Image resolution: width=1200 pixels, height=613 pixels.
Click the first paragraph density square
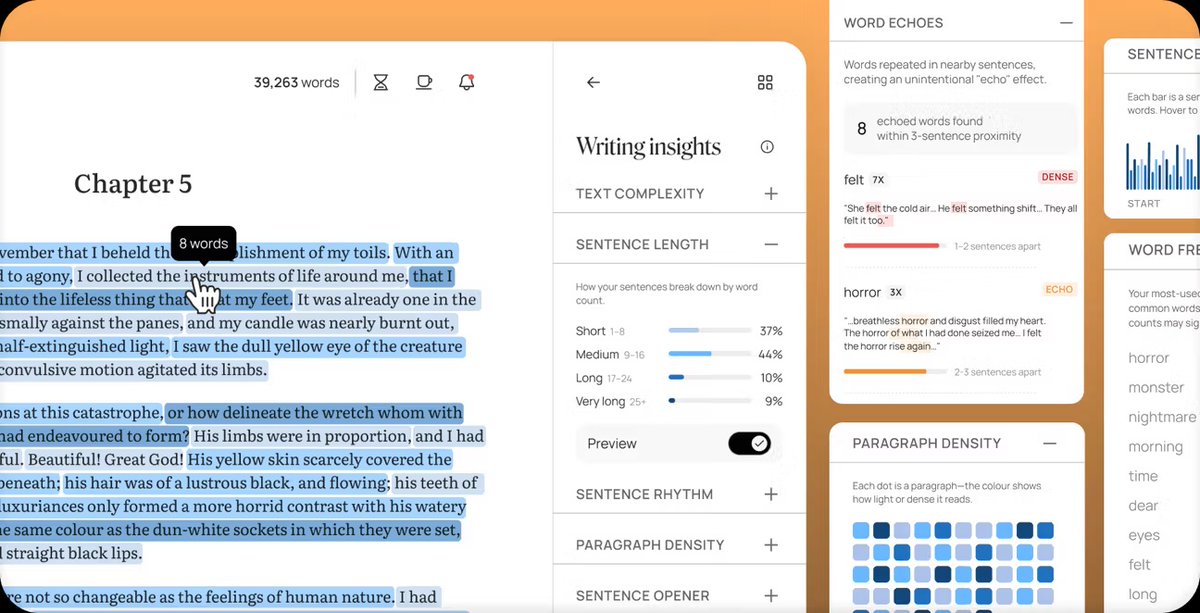click(860, 530)
